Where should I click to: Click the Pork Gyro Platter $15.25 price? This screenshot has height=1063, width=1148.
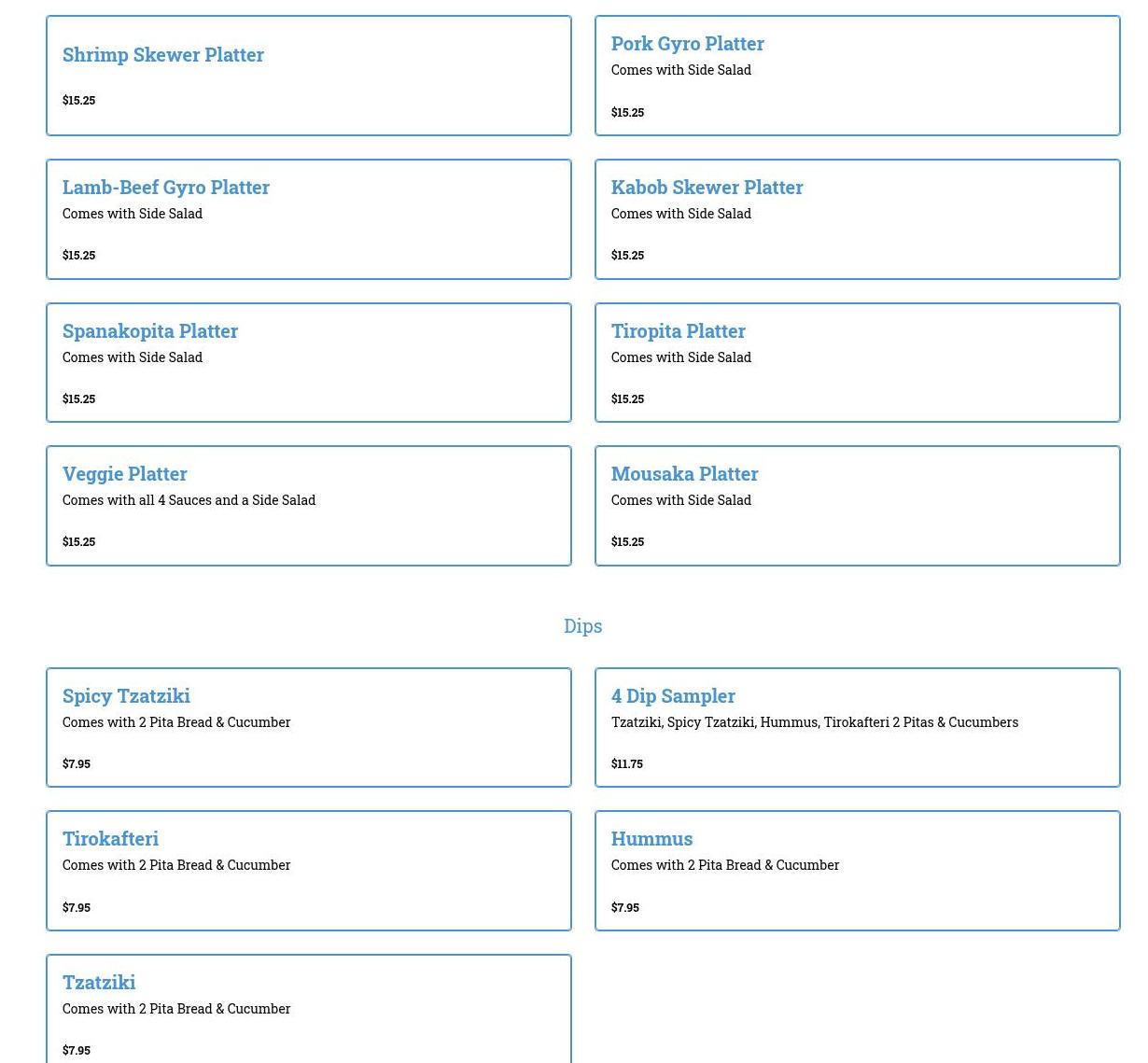pos(628,112)
